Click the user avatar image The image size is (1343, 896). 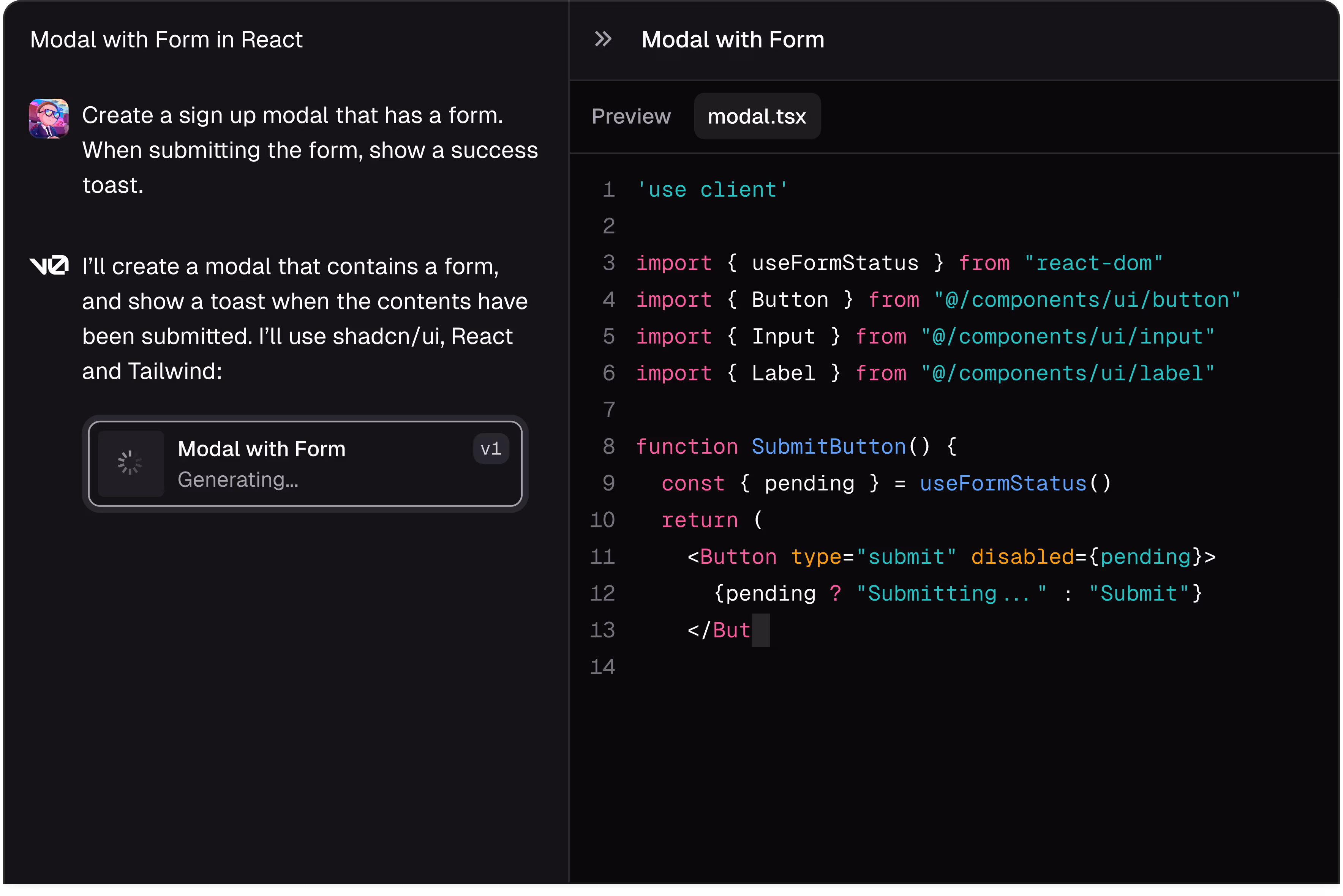point(49,119)
